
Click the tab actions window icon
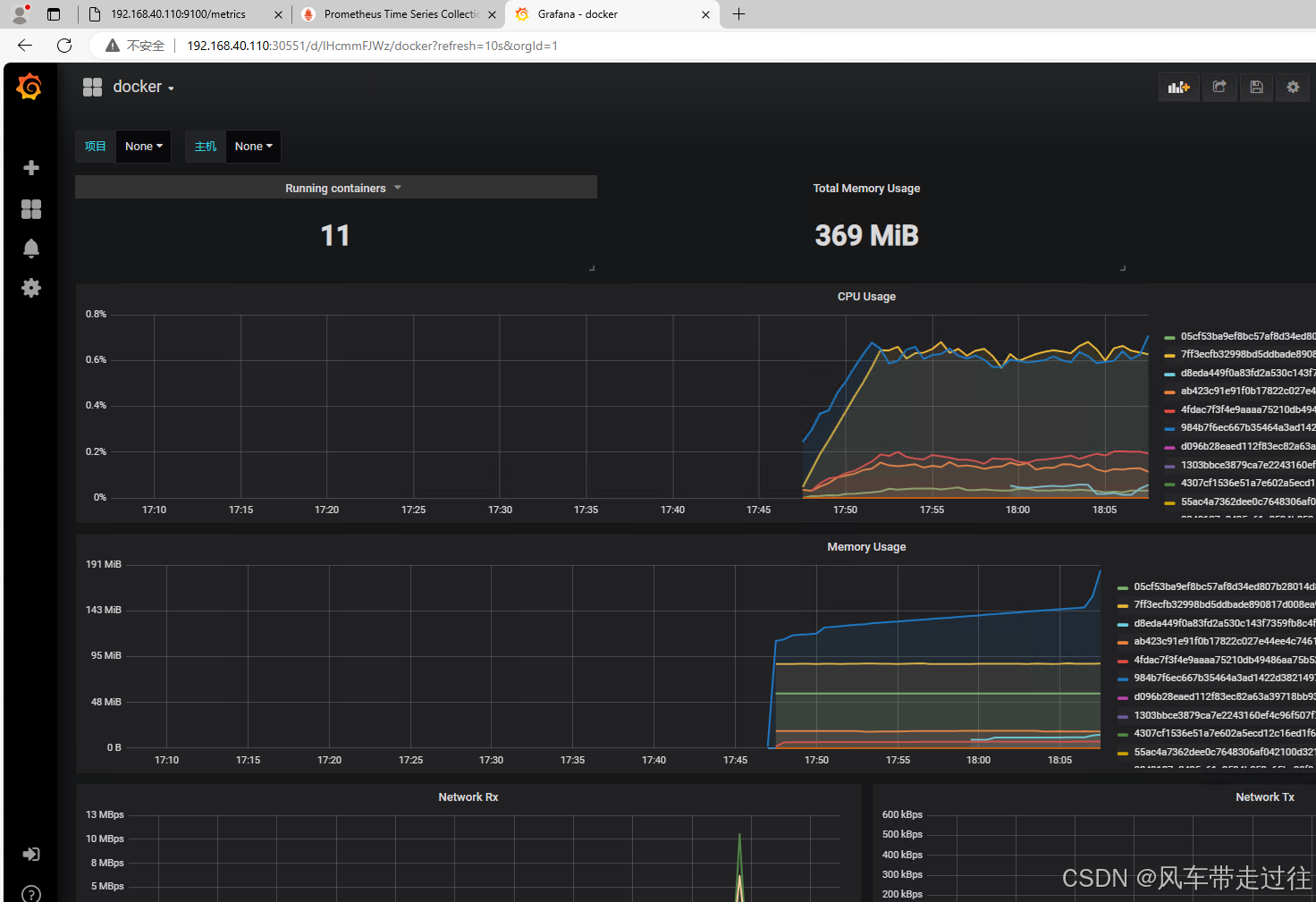point(54,14)
